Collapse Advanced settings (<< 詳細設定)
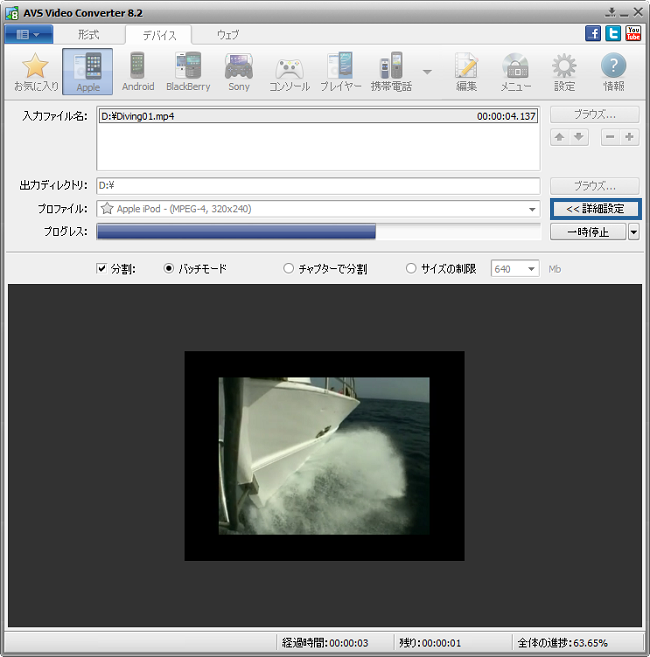 (596, 209)
